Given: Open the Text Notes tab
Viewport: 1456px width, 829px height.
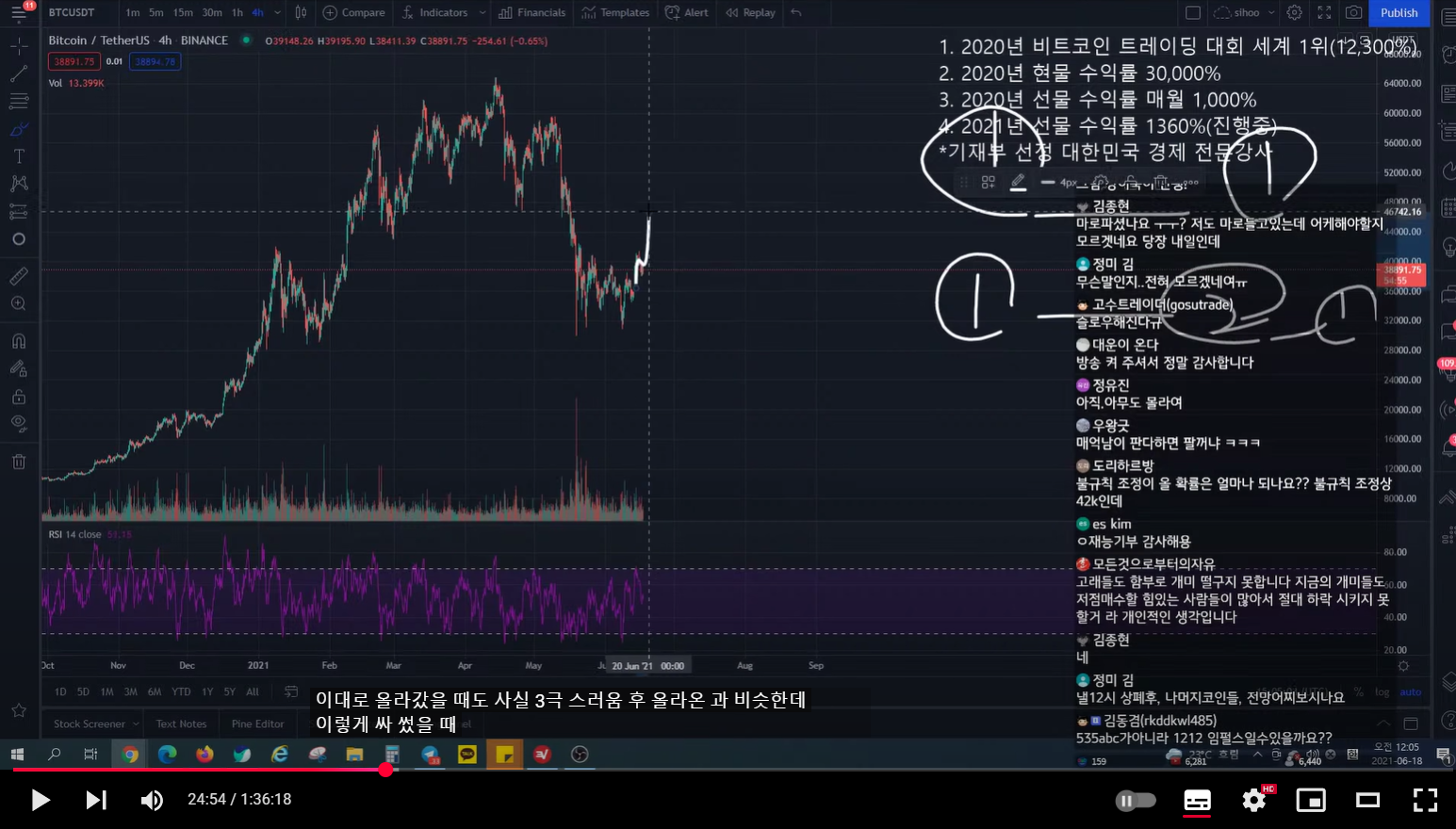Looking at the screenshot, I should pyautogui.click(x=181, y=723).
